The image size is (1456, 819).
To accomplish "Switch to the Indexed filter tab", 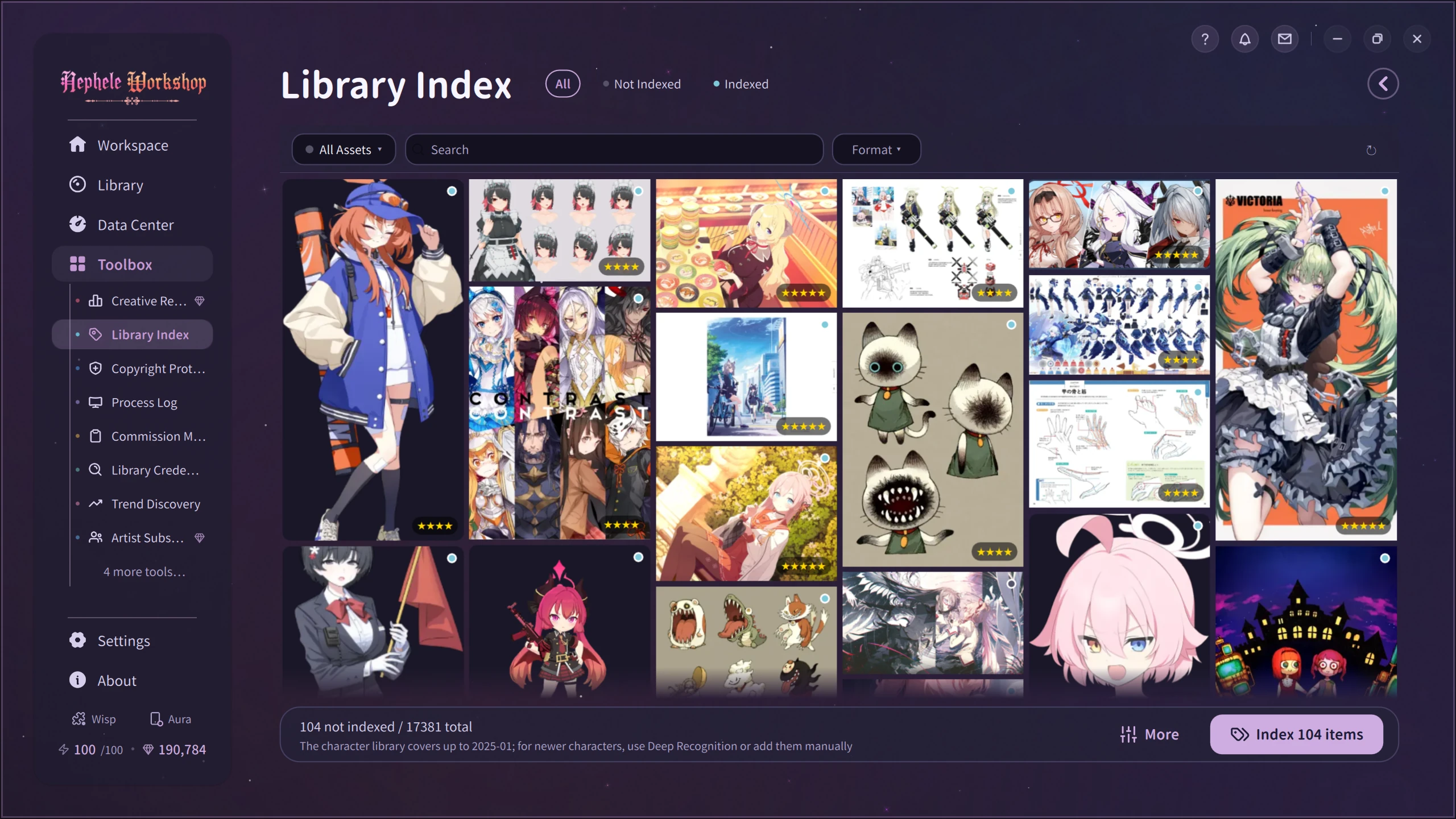I will [741, 84].
